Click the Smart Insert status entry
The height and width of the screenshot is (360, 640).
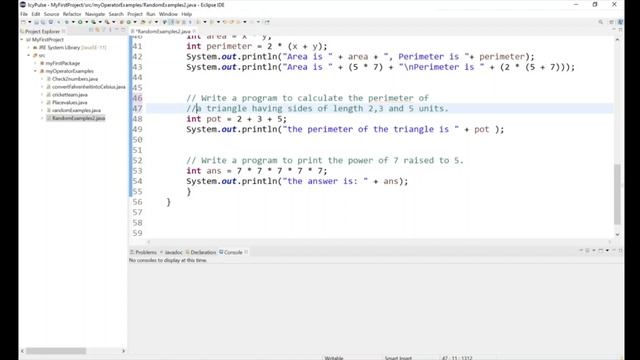click(x=398, y=358)
